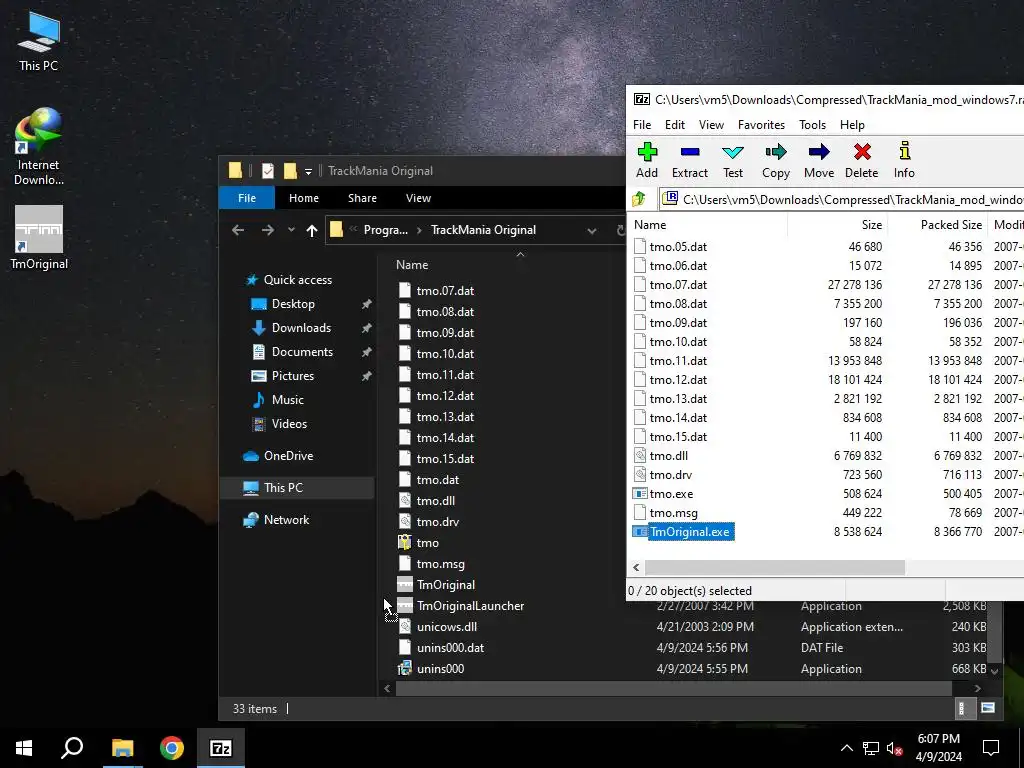The width and height of the screenshot is (1024, 768).
Task: Click TmOriginal desktop shortcut
Action: [39, 238]
